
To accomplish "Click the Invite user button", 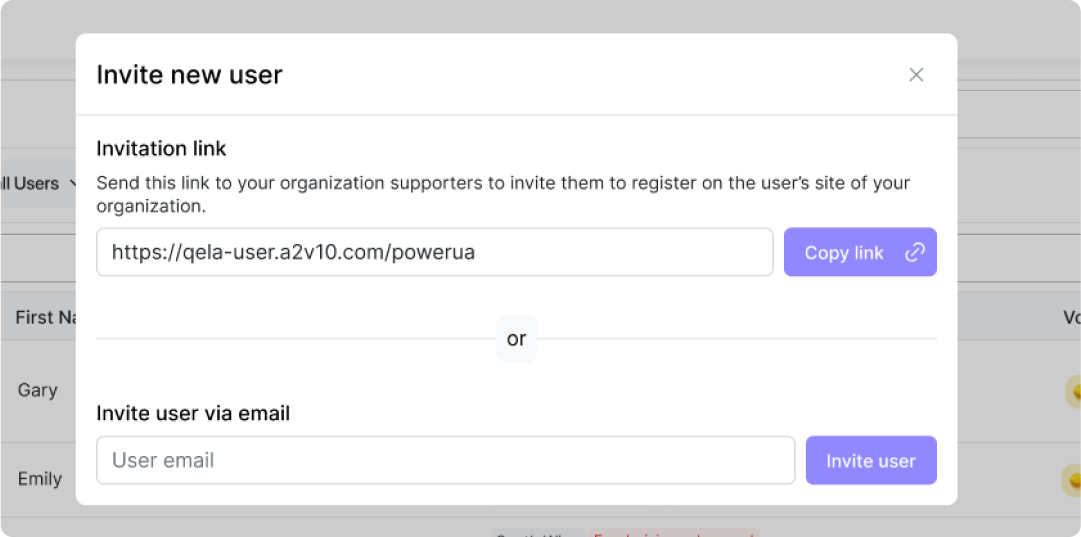I will [871, 461].
